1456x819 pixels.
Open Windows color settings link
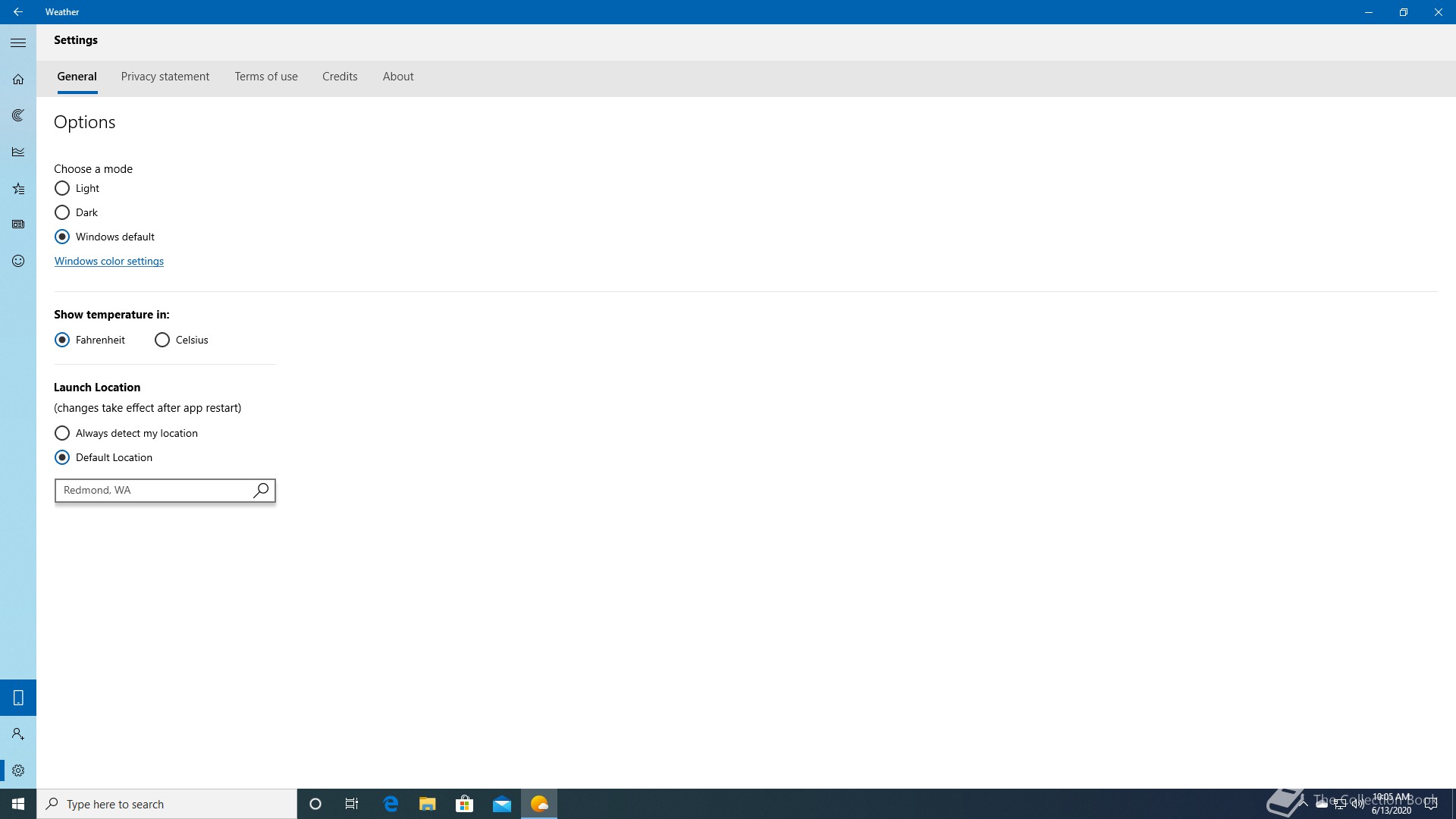pos(109,261)
